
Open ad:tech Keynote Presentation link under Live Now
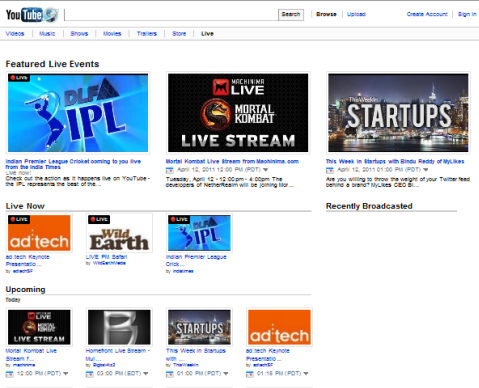[x=27, y=260]
